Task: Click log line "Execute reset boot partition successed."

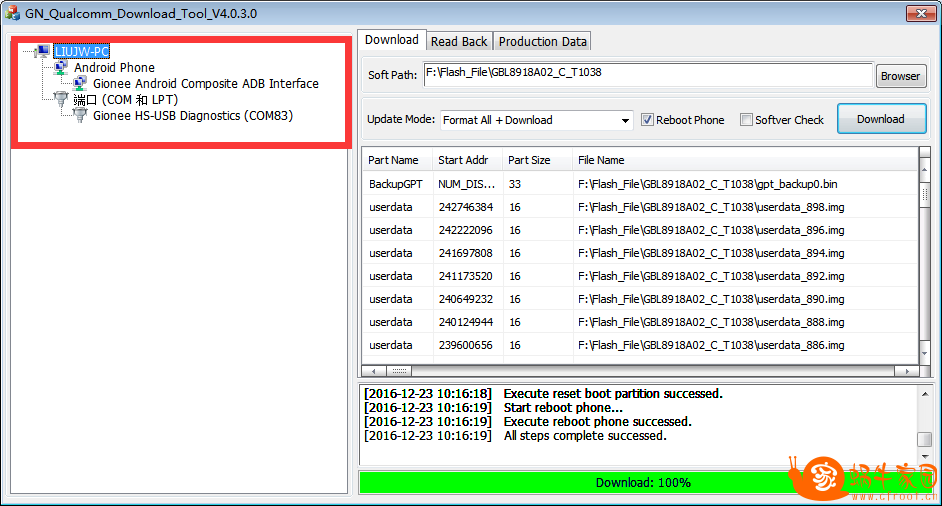Action: [x=613, y=394]
